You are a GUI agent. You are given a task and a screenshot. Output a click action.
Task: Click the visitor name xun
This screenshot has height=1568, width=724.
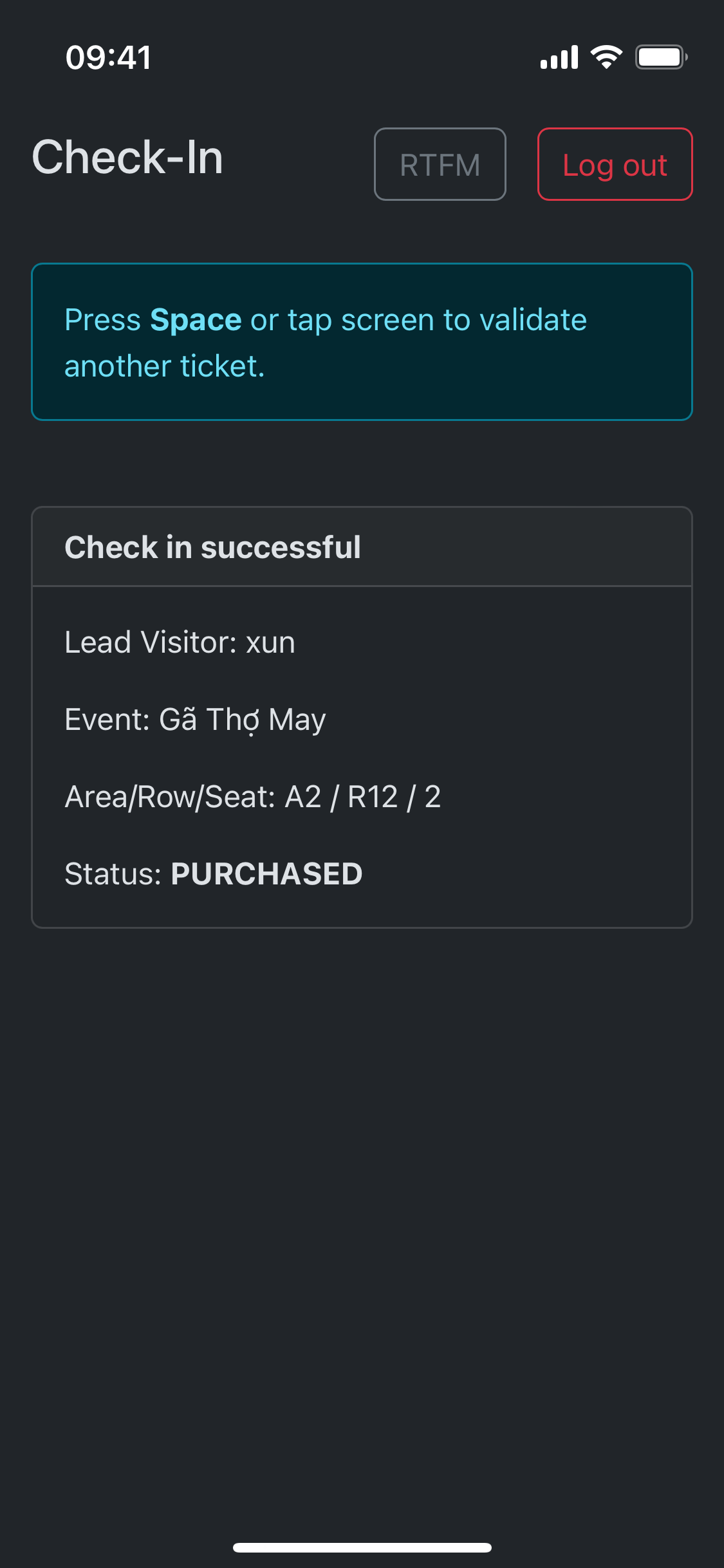point(270,642)
